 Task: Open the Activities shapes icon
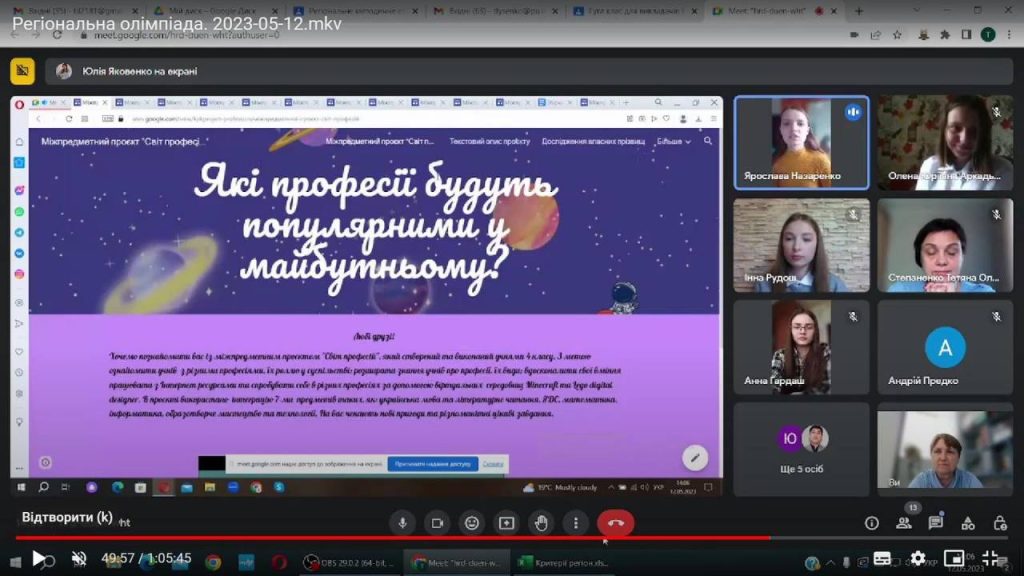pyautogui.click(x=968, y=523)
